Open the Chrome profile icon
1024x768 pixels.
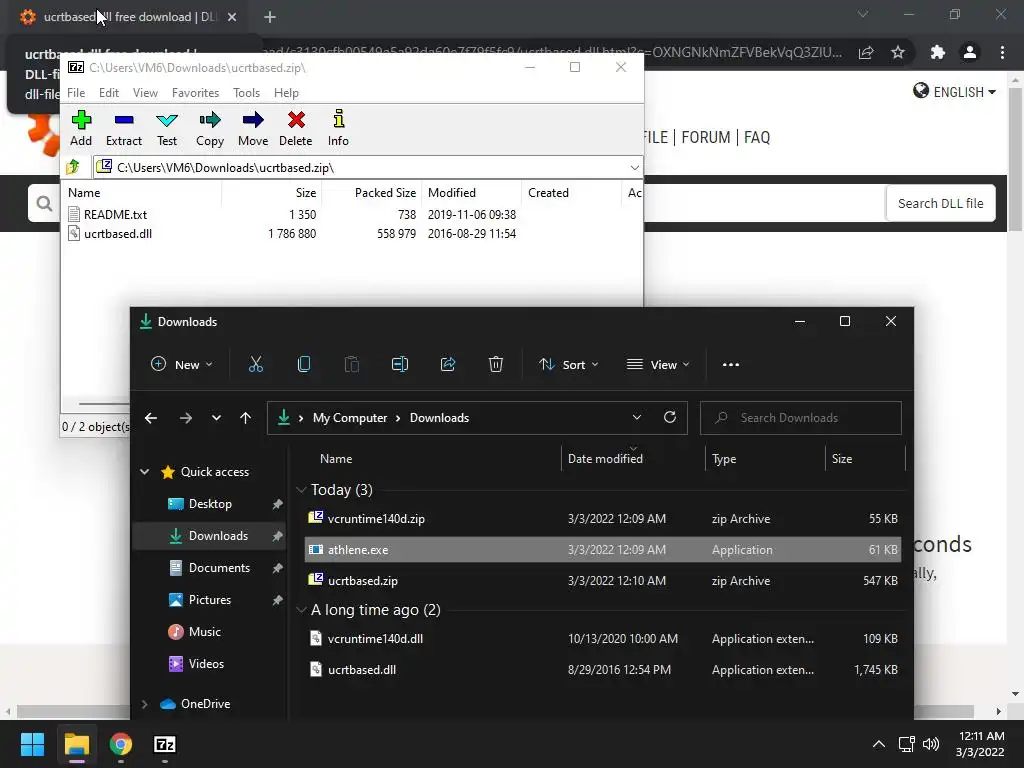click(x=970, y=52)
